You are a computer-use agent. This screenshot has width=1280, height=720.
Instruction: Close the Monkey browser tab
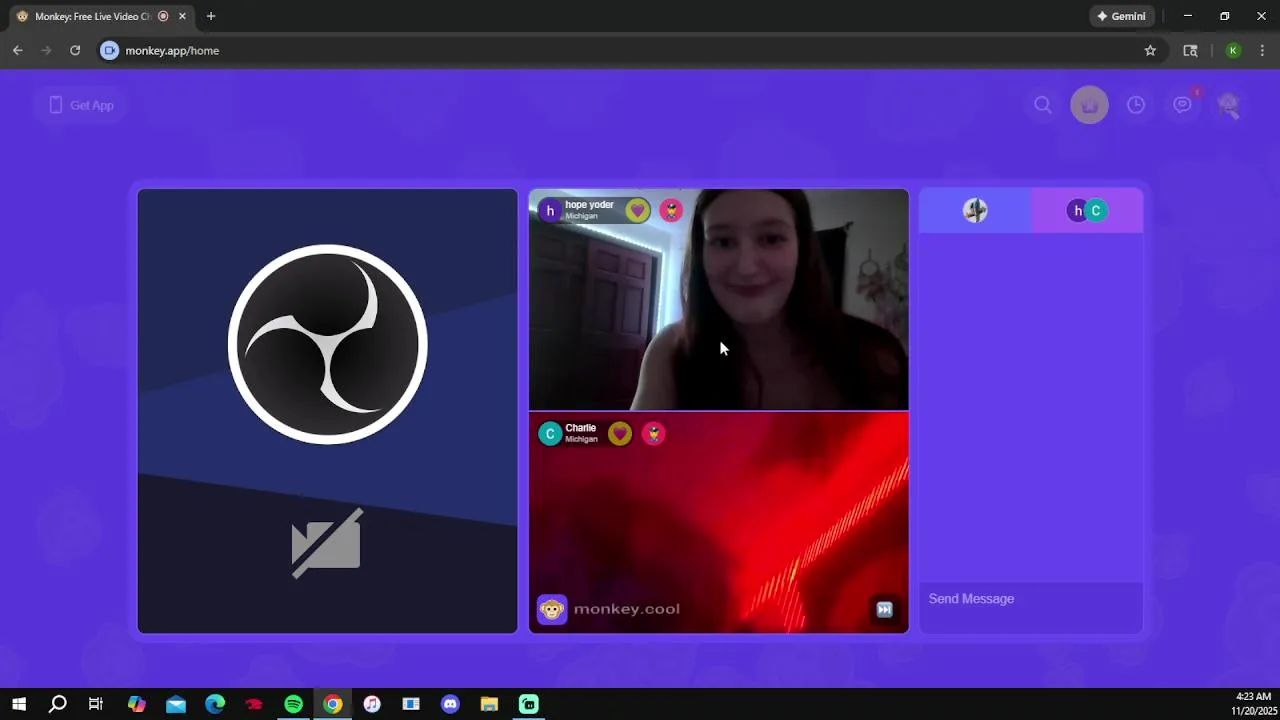coord(183,16)
